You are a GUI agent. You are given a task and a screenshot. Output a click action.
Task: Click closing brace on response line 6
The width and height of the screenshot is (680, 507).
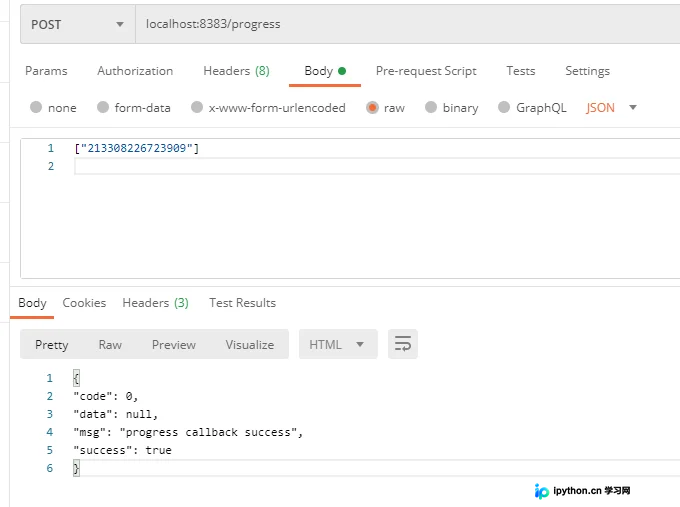pyautogui.click(x=76, y=468)
